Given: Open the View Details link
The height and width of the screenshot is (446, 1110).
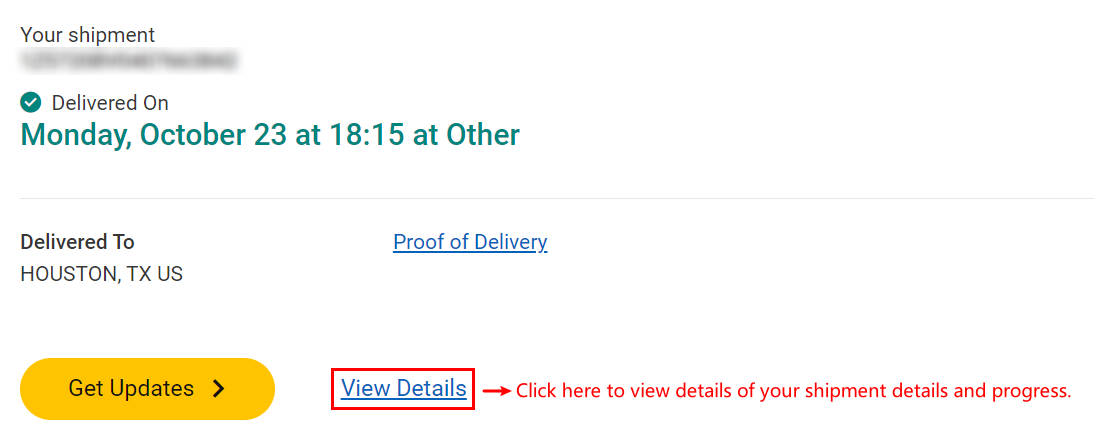Looking at the screenshot, I should [x=404, y=388].
